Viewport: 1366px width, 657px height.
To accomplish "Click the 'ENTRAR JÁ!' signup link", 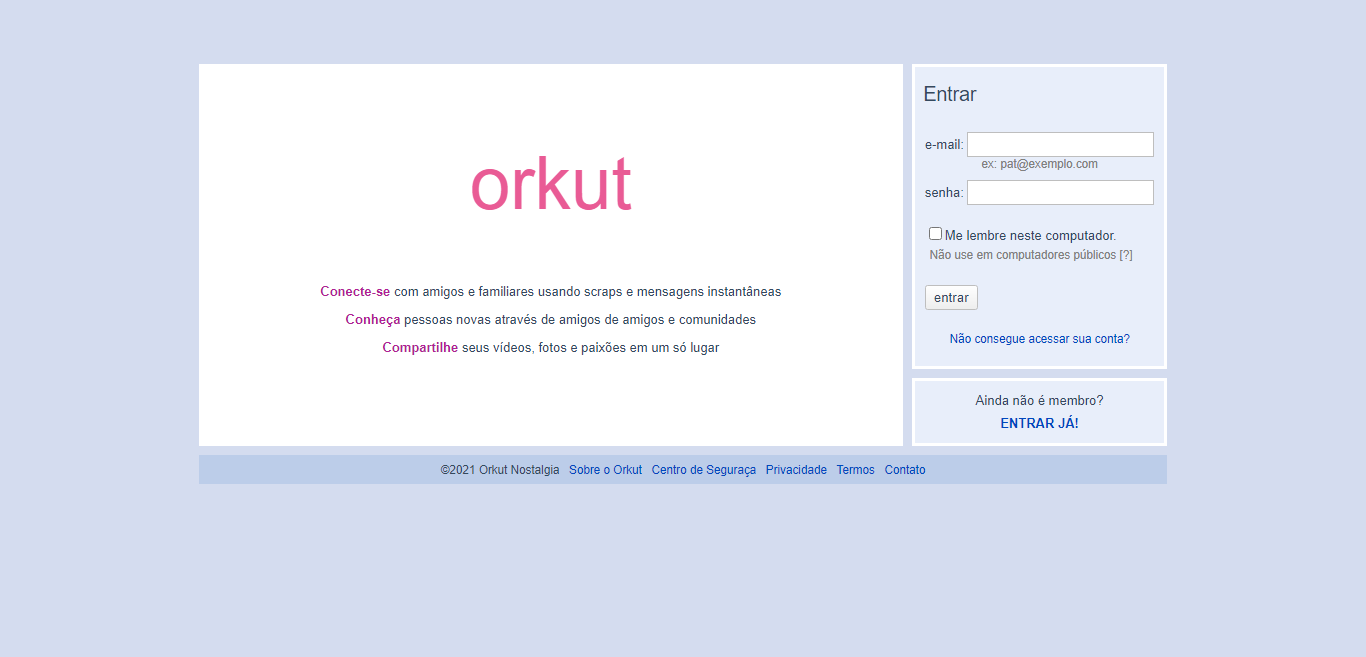I will click(1039, 423).
